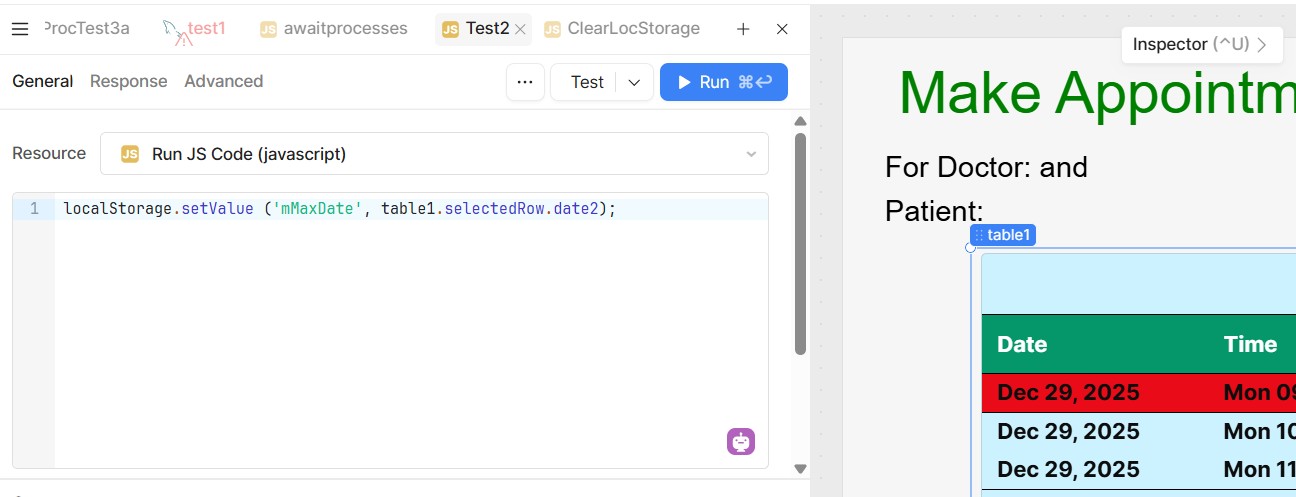This screenshot has height=497, width=1296.
Task: Expand the Inspector panel chevron
Action: pyautogui.click(x=1262, y=44)
